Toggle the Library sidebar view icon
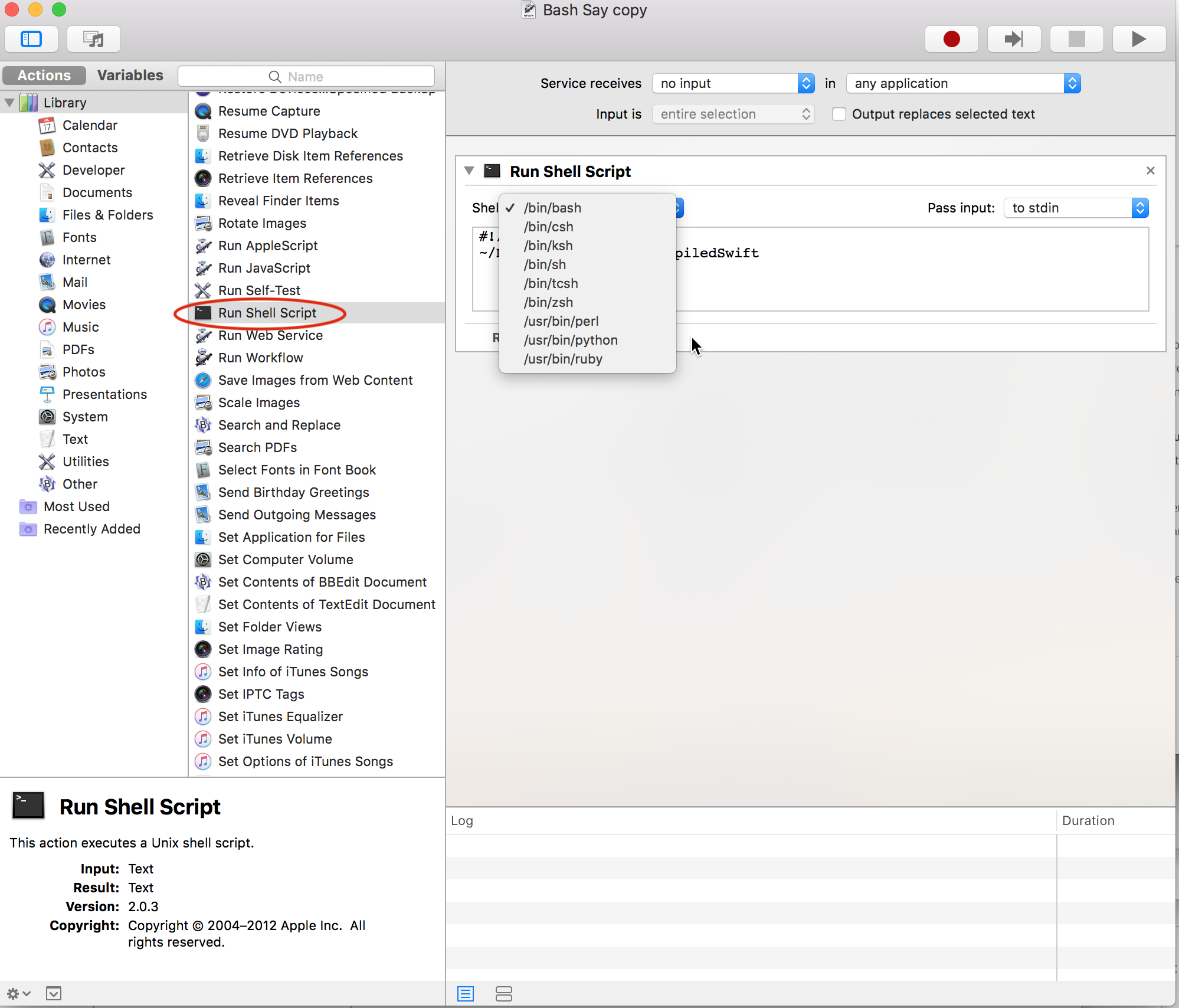 (x=31, y=40)
